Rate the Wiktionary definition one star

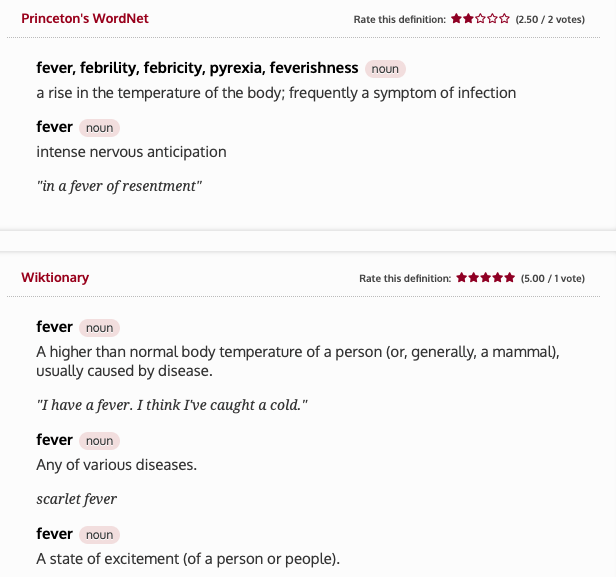(x=461, y=278)
